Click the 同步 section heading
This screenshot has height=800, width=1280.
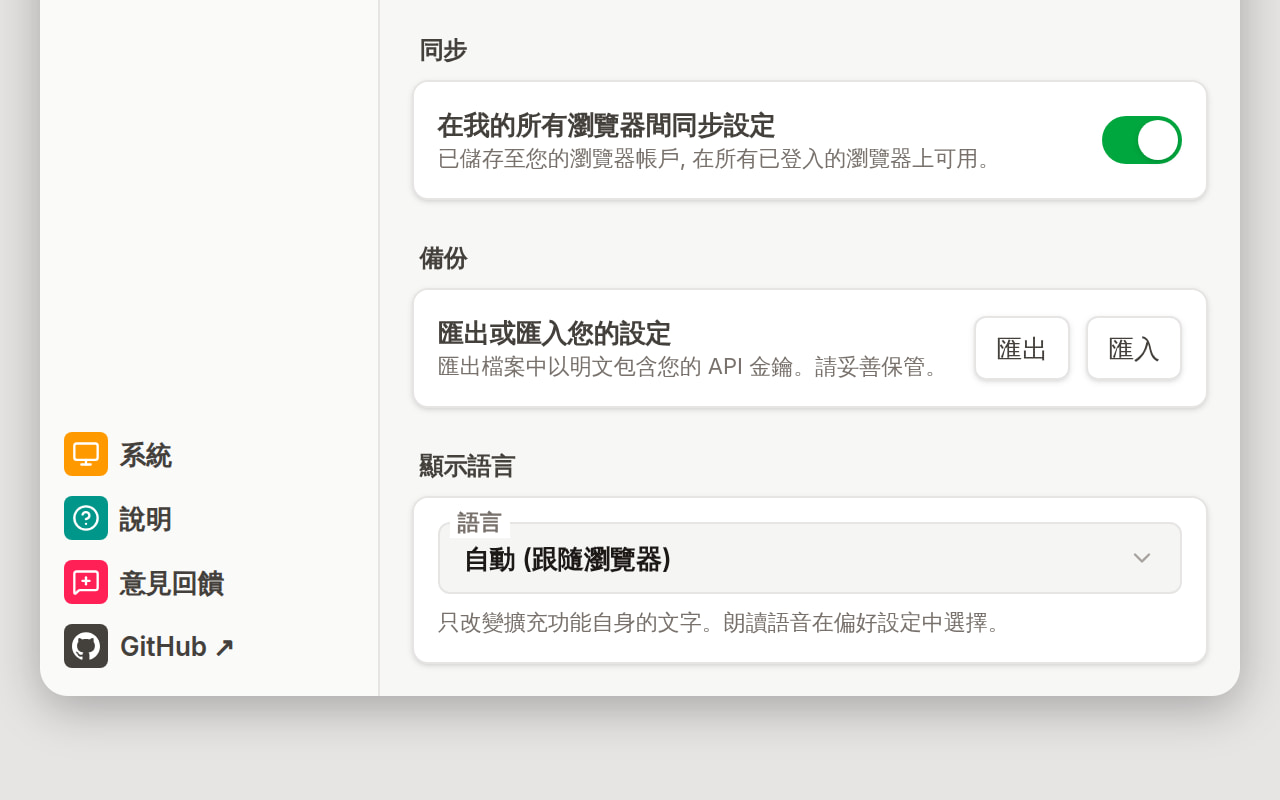click(443, 50)
